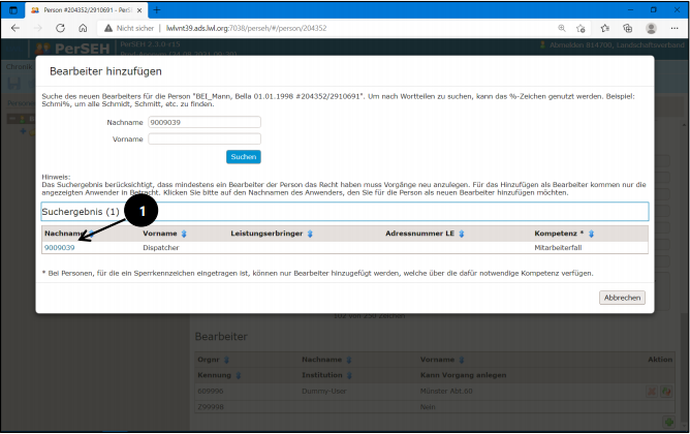The image size is (690, 434).
Task: Click the 'Dispatcher' first-name cell
Action: click(x=161, y=248)
